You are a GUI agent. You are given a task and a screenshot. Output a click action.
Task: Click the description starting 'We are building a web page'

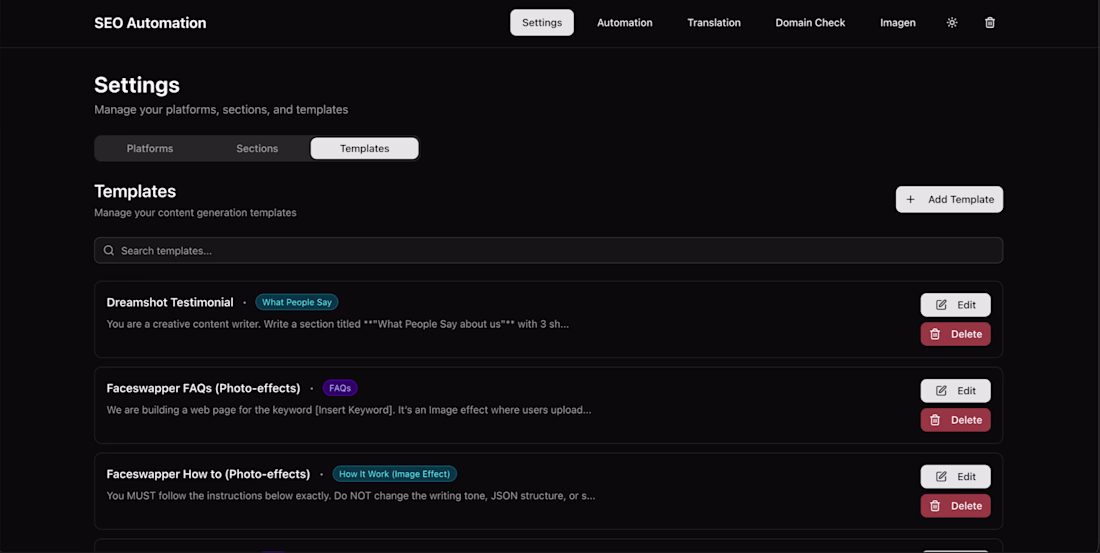[x=349, y=410]
